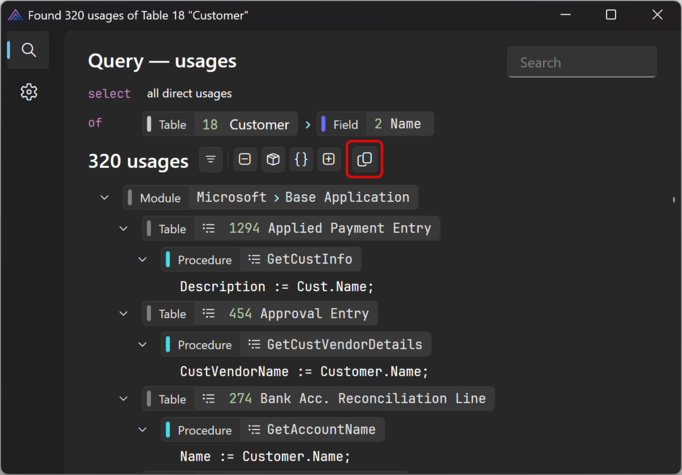Collapse the GetCustVendorDetails procedure node
The image size is (682, 475).
tap(143, 345)
